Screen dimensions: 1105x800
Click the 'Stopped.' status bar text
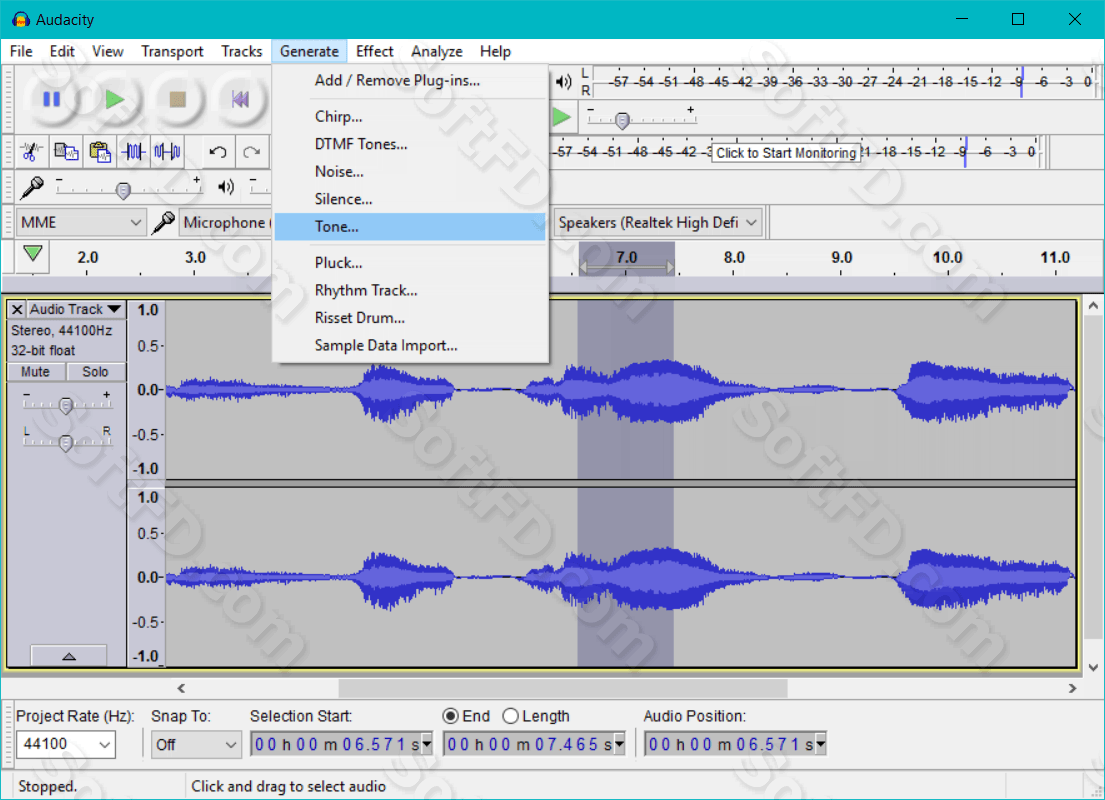(x=47, y=786)
